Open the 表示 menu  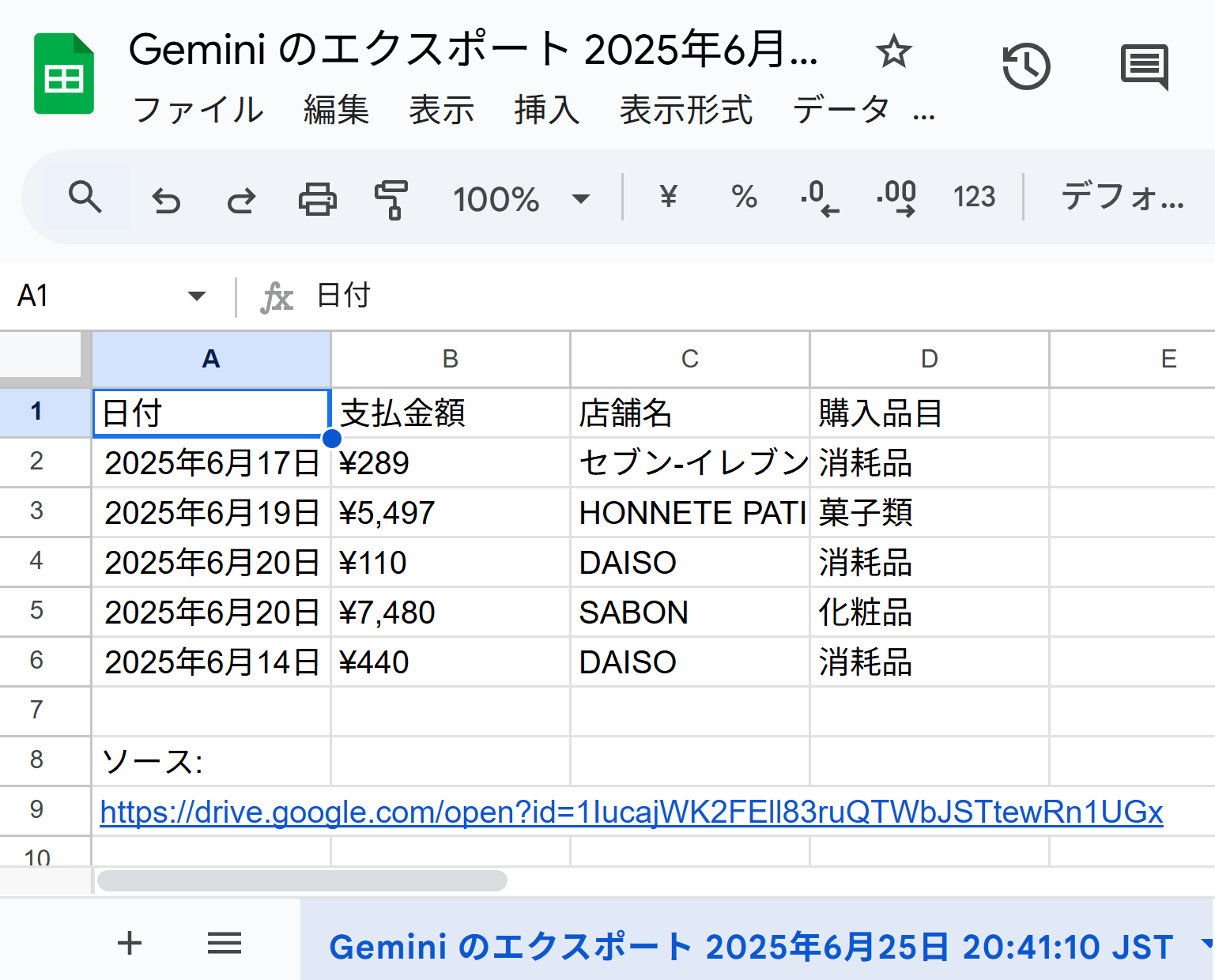tap(441, 110)
